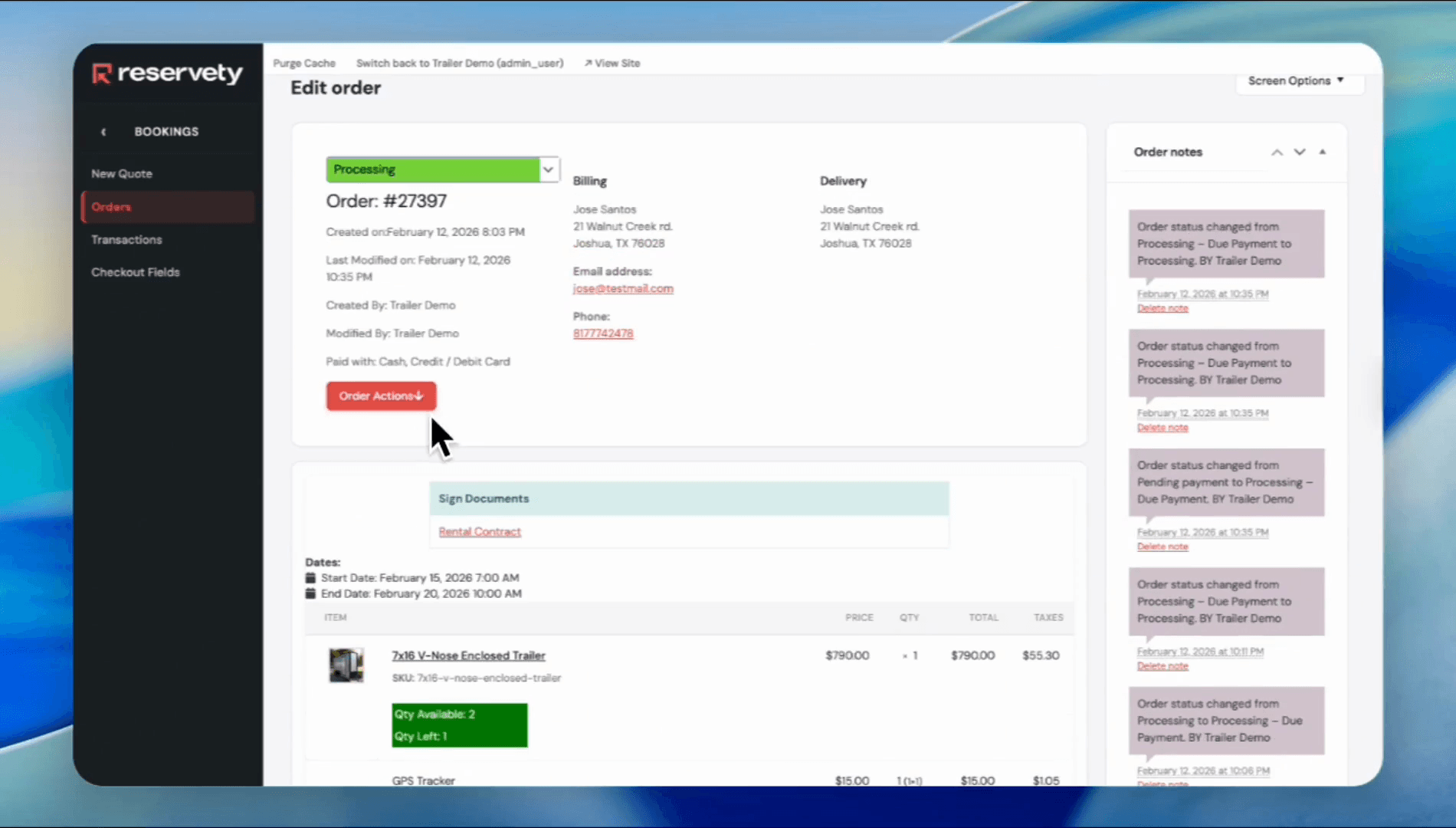Collapse the Order notes panel
1456x828 pixels.
(1323, 153)
